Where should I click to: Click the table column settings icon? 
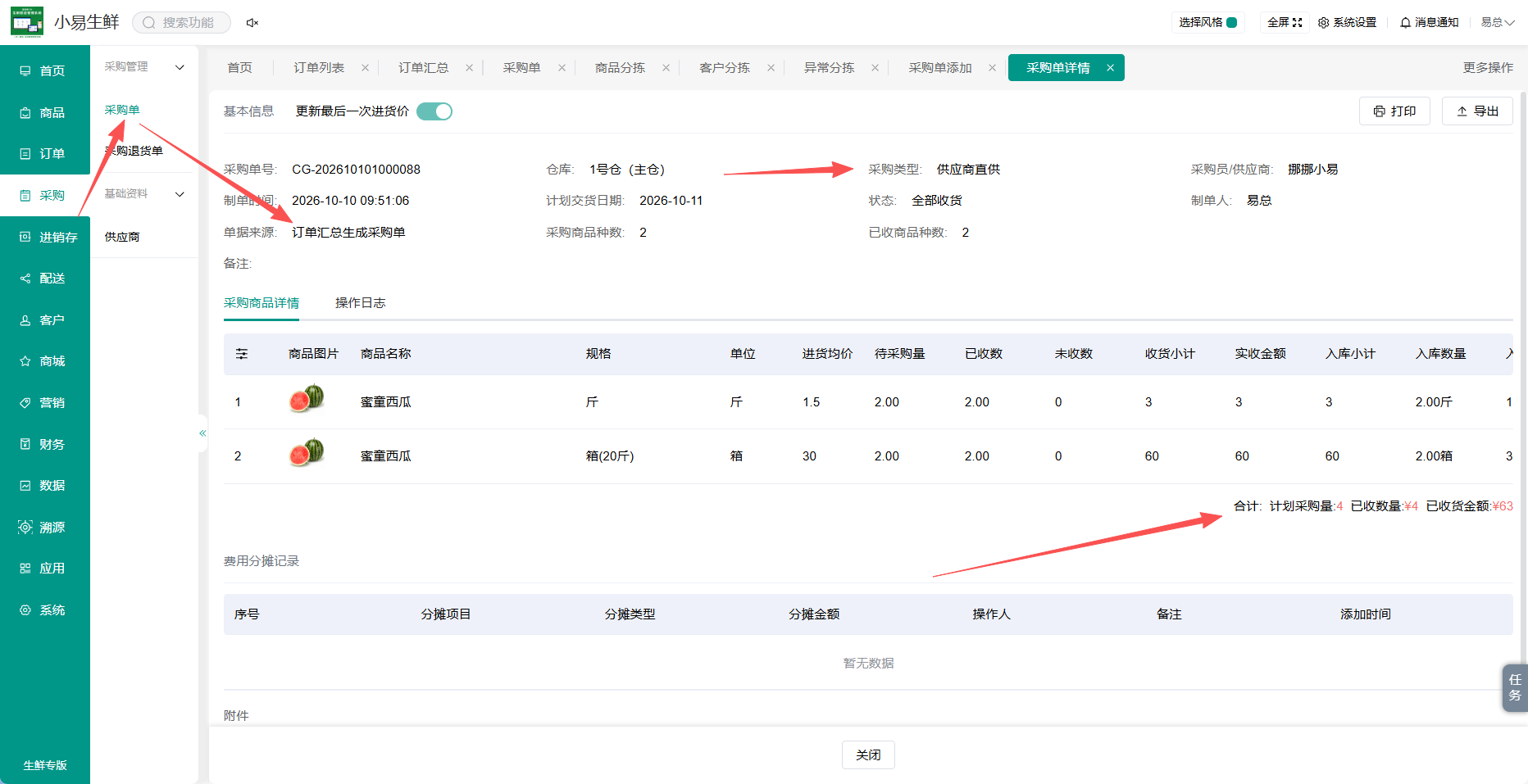242,354
